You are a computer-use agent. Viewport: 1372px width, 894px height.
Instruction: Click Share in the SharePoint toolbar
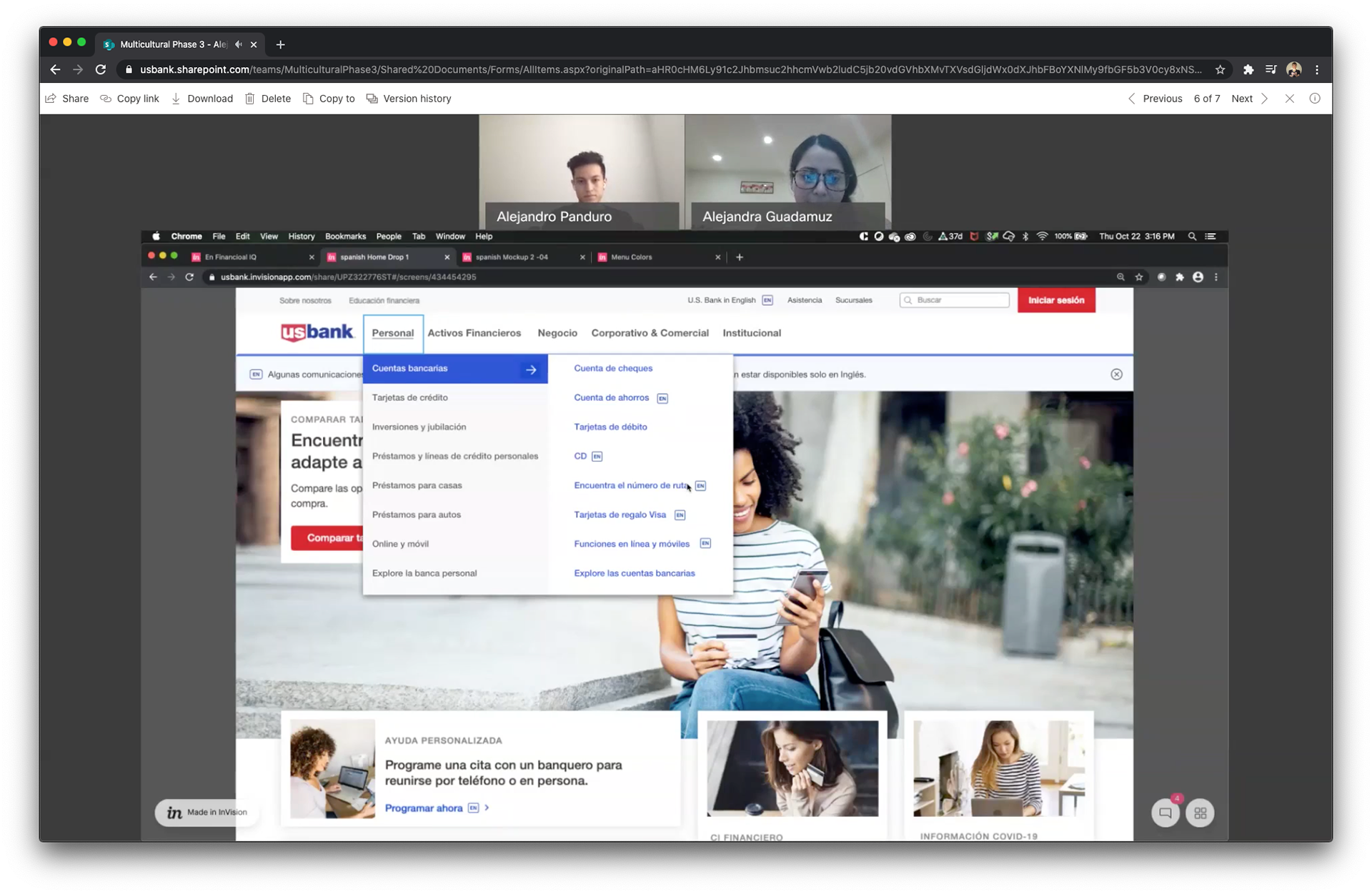67,99
